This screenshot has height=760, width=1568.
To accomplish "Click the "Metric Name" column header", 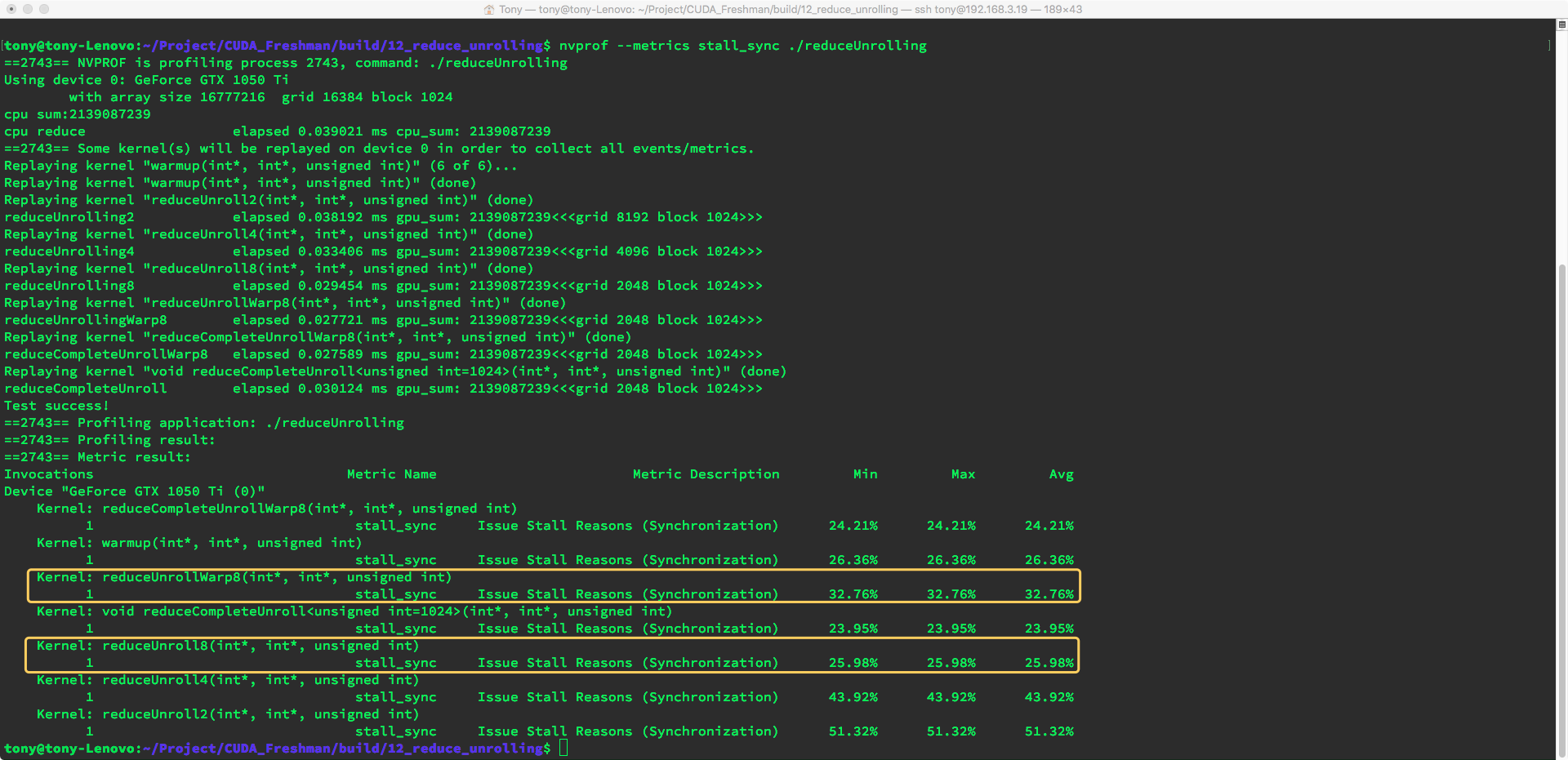I will pos(391,474).
